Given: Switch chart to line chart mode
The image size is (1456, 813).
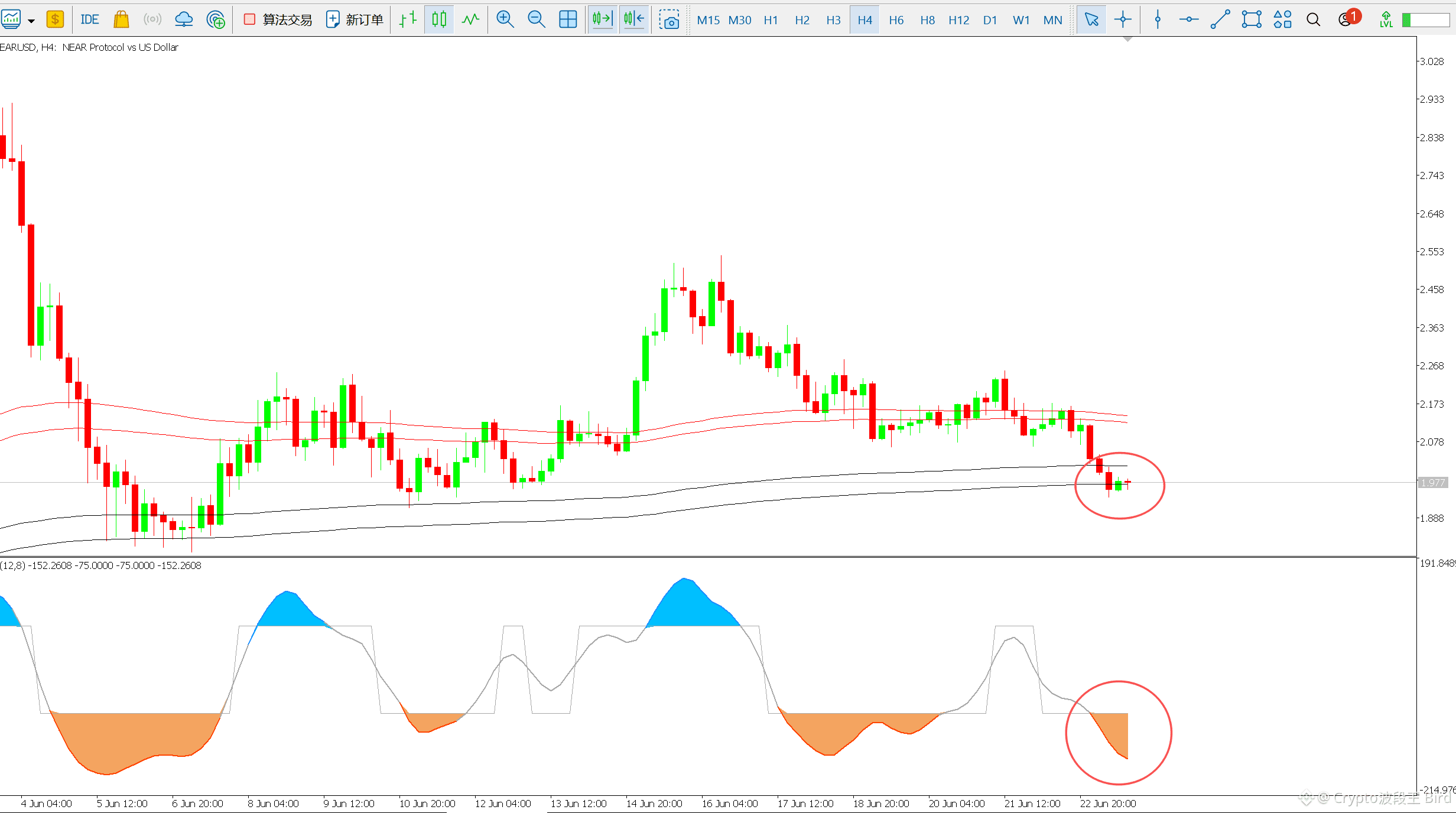Looking at the screenshot, I should [x=470, y=19].
